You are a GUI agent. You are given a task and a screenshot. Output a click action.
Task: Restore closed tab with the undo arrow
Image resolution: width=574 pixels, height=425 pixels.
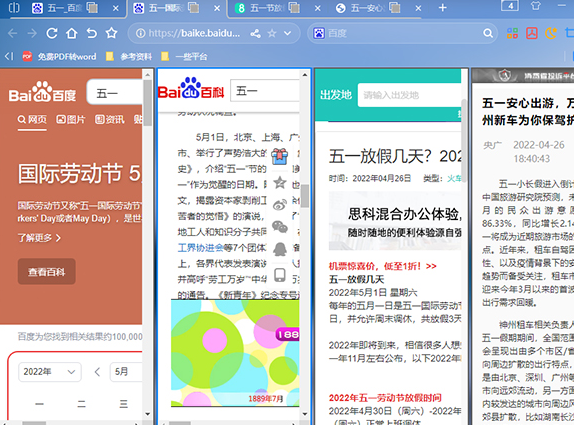tap(92, 34)
